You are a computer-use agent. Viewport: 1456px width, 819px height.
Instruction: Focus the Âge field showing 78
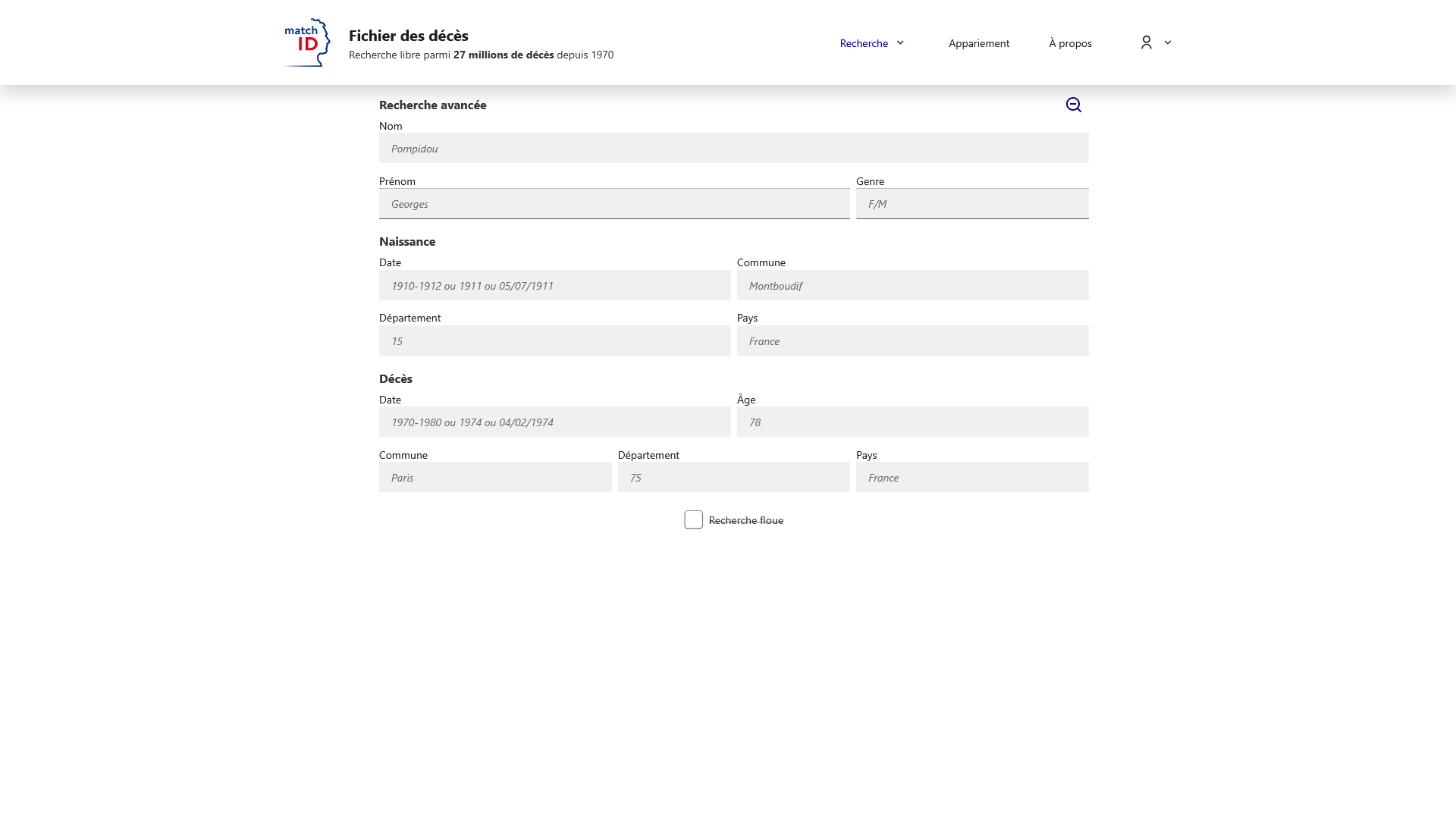912,422
